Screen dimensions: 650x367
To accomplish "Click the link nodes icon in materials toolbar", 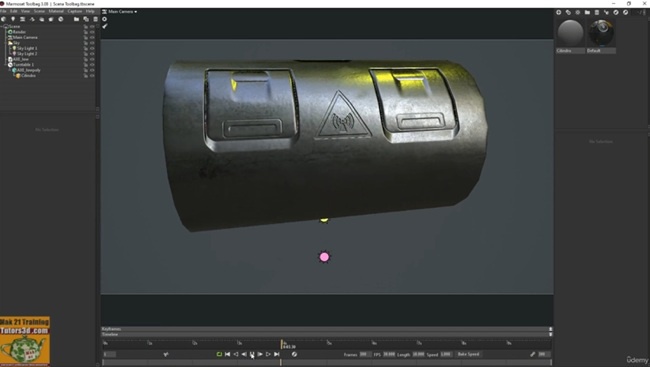I will 606,12.
